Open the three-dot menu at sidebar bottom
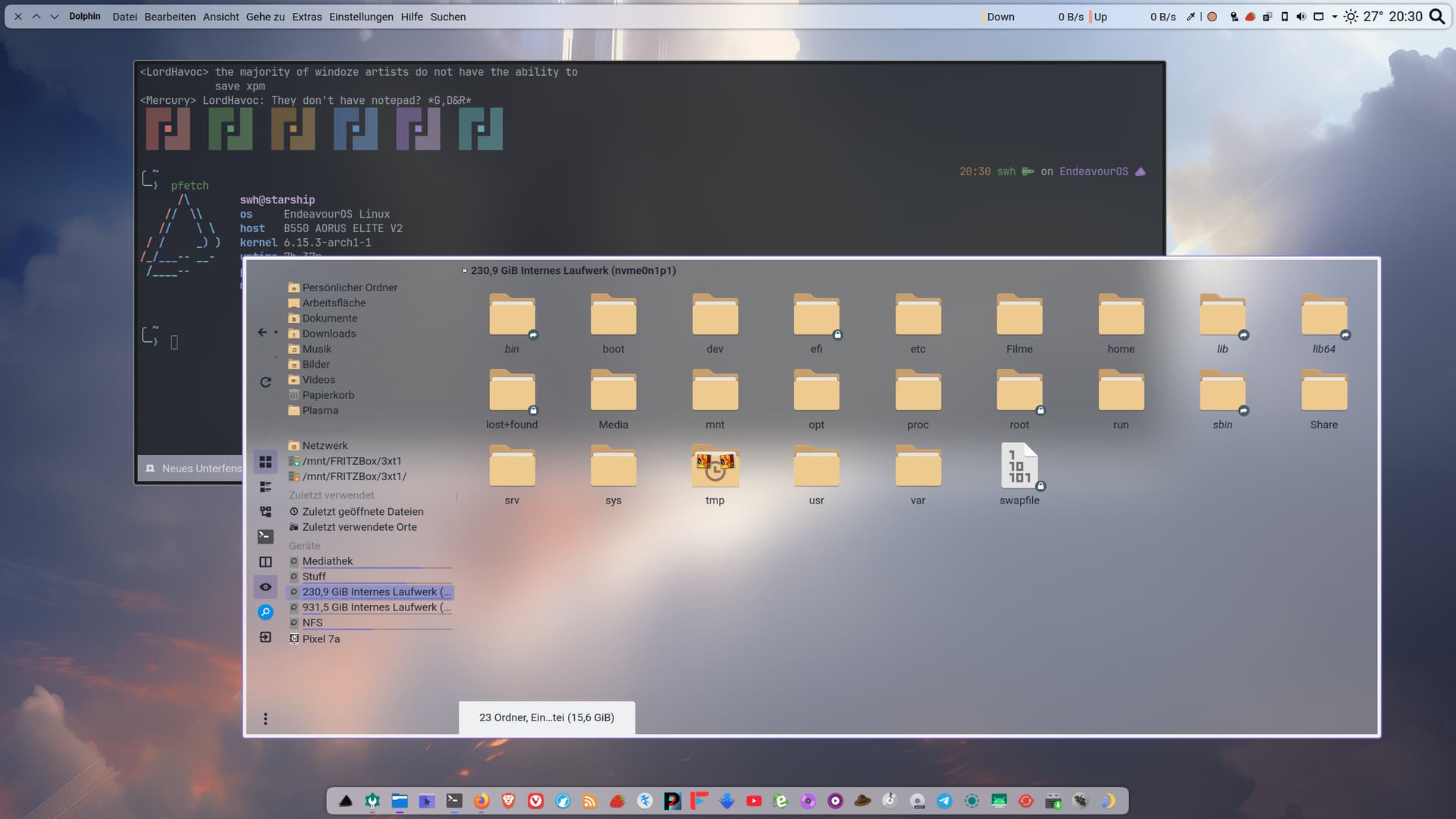The width and height of the screenshot is (1456, 819). 265,719
